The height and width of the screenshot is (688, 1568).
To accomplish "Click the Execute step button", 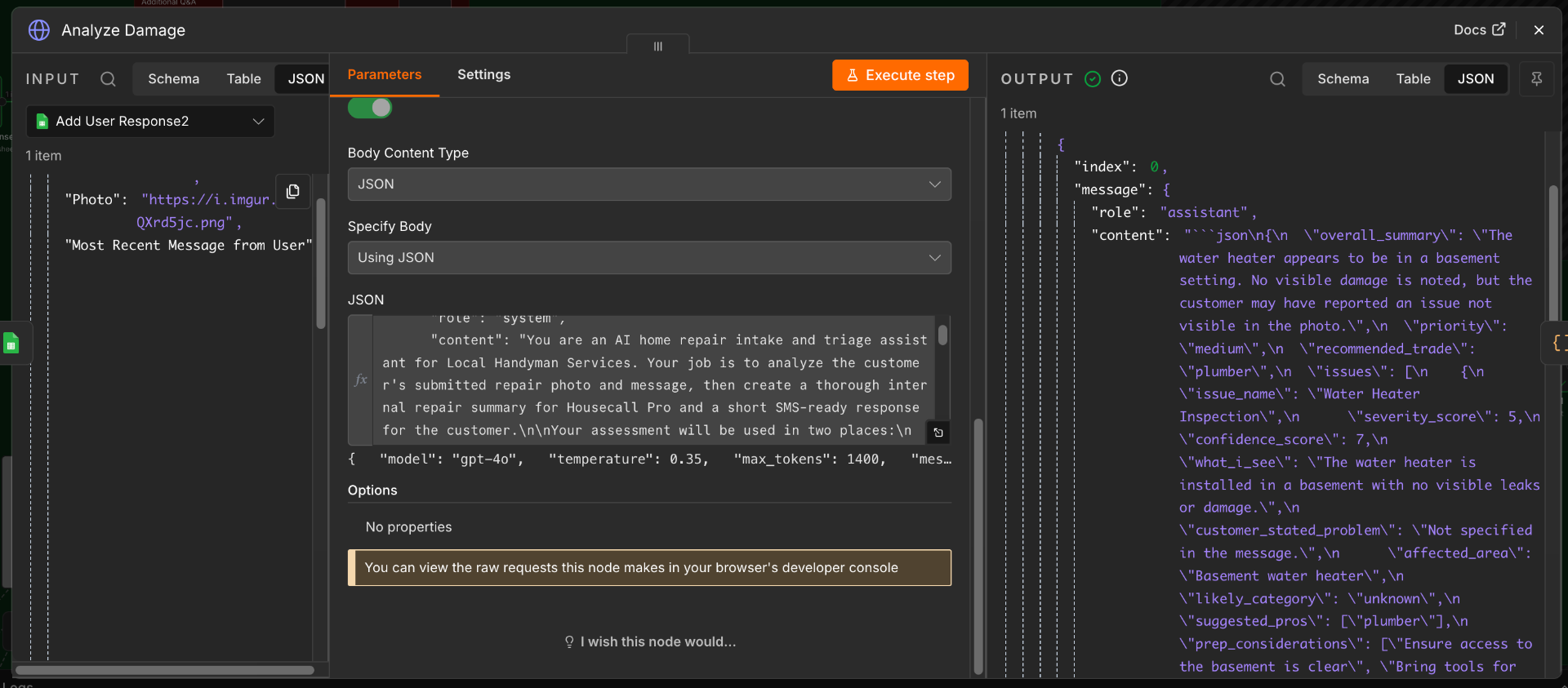I will [x=900, y=75].
